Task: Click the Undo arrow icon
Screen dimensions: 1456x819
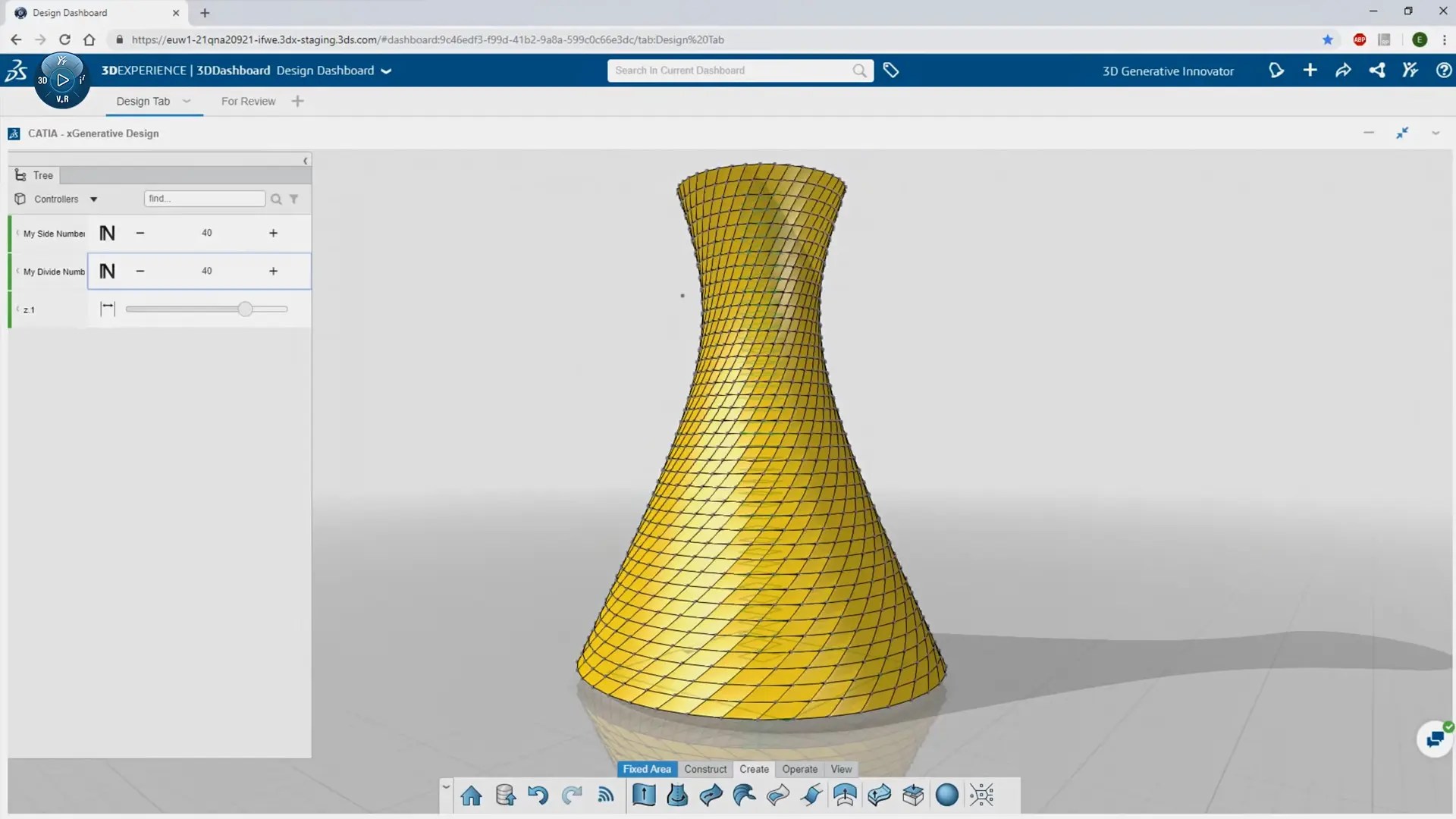Action: tap(538, 795)
